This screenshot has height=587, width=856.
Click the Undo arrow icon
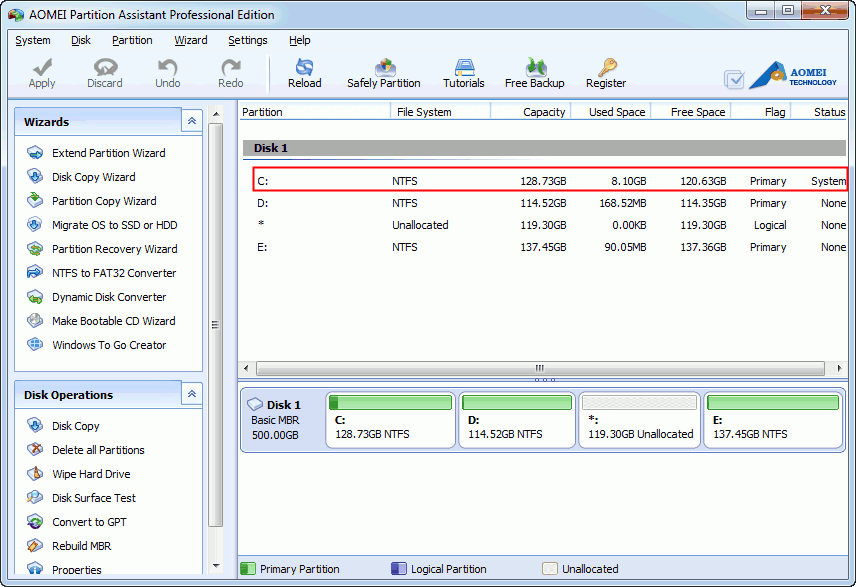[167, 67]
